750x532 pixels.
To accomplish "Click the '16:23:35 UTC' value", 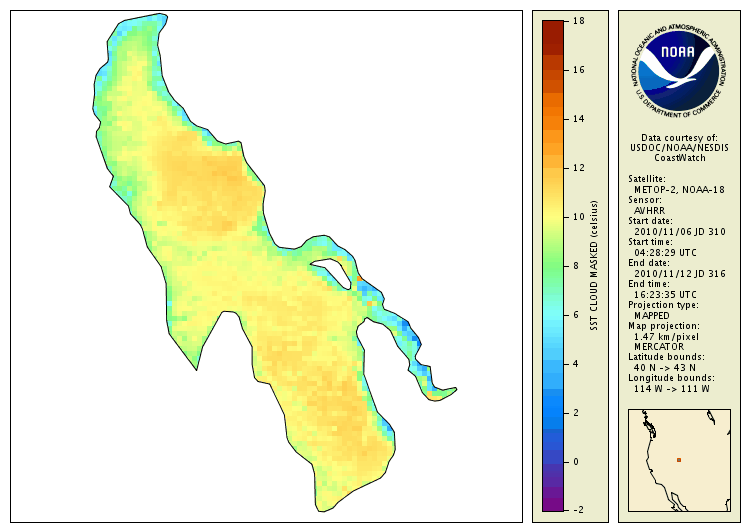I will [x=665, y=295].
